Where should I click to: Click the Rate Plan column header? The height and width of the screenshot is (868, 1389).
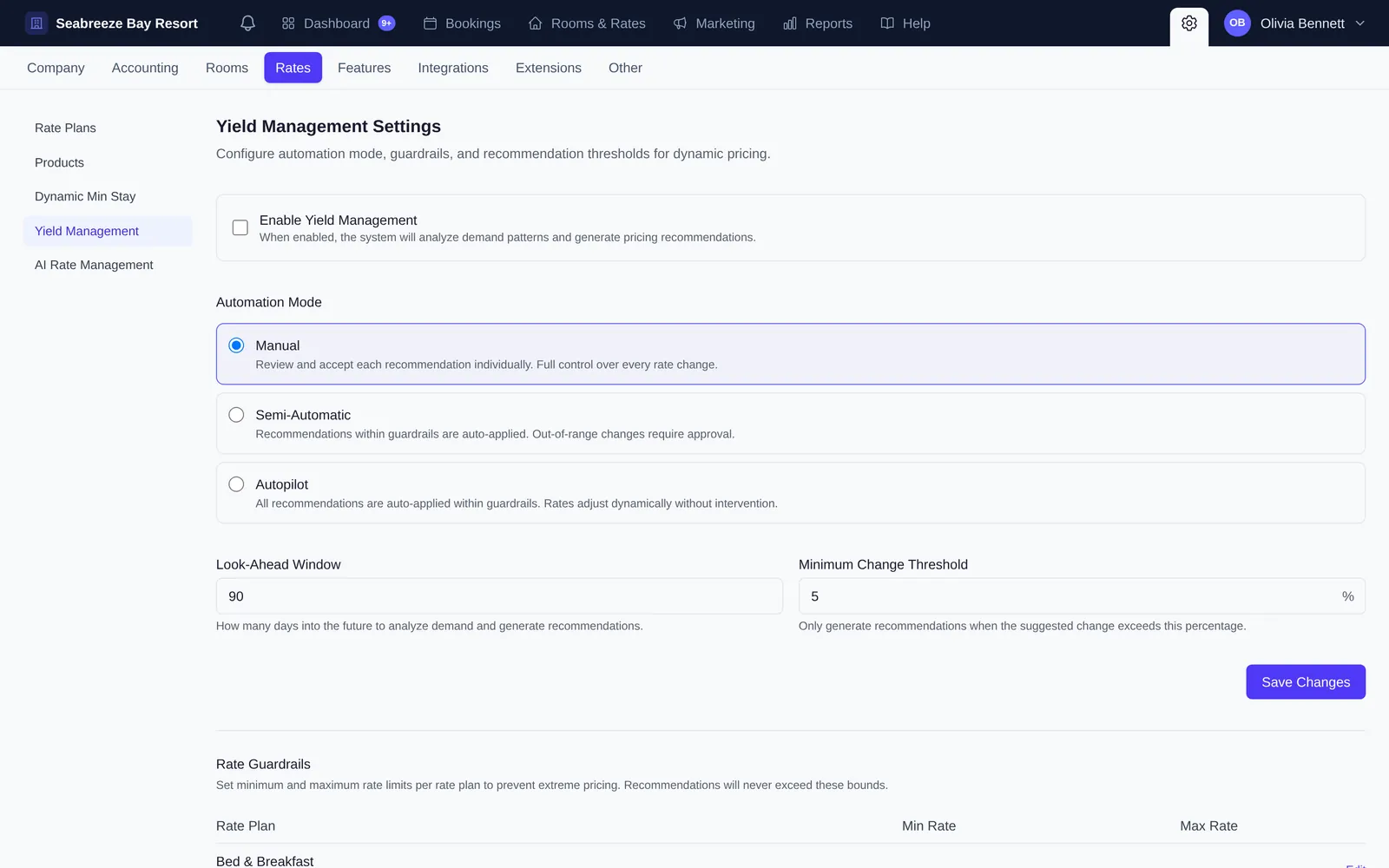246,826
